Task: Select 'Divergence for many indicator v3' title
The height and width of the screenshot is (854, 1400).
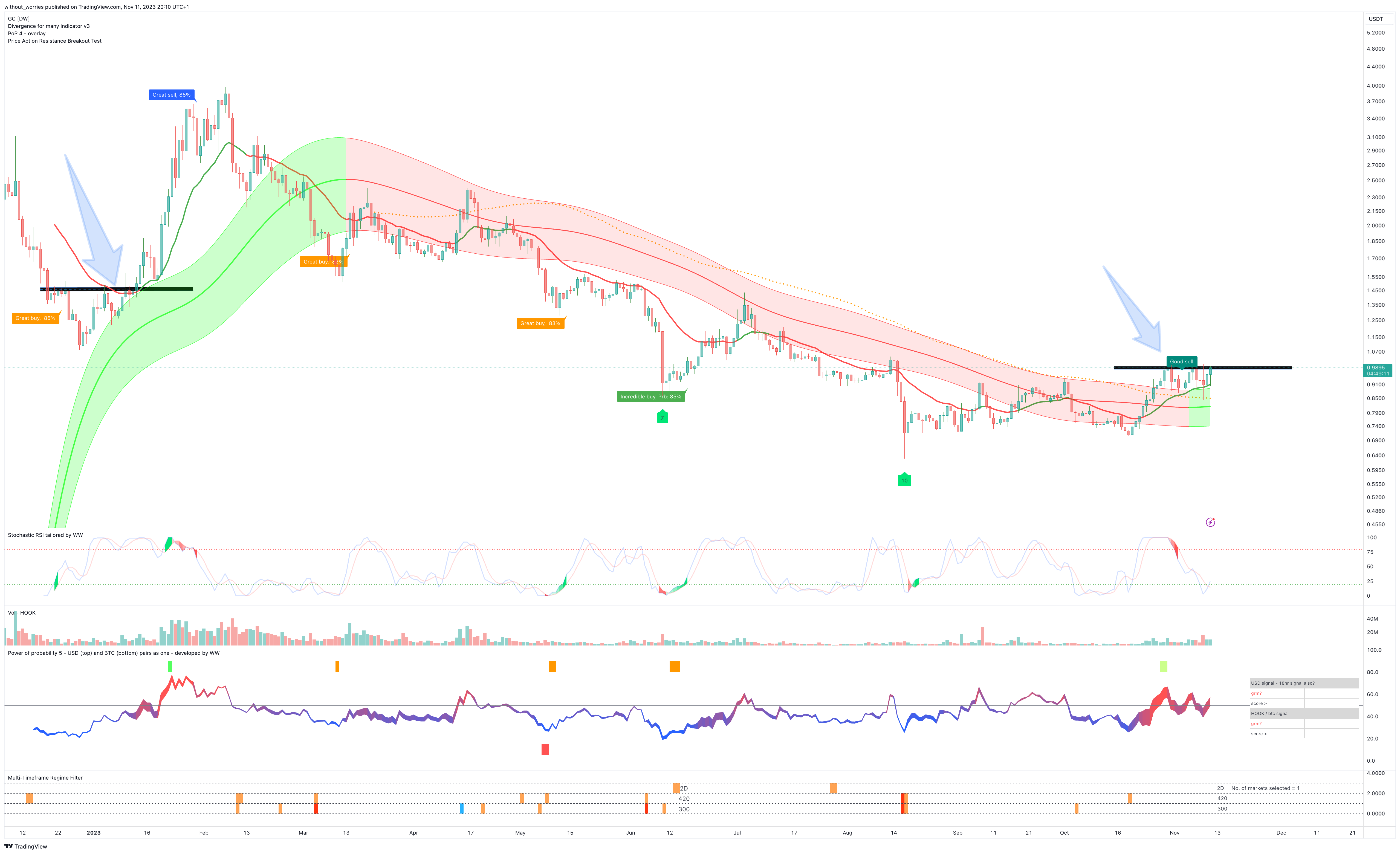Action: (49, 26)
